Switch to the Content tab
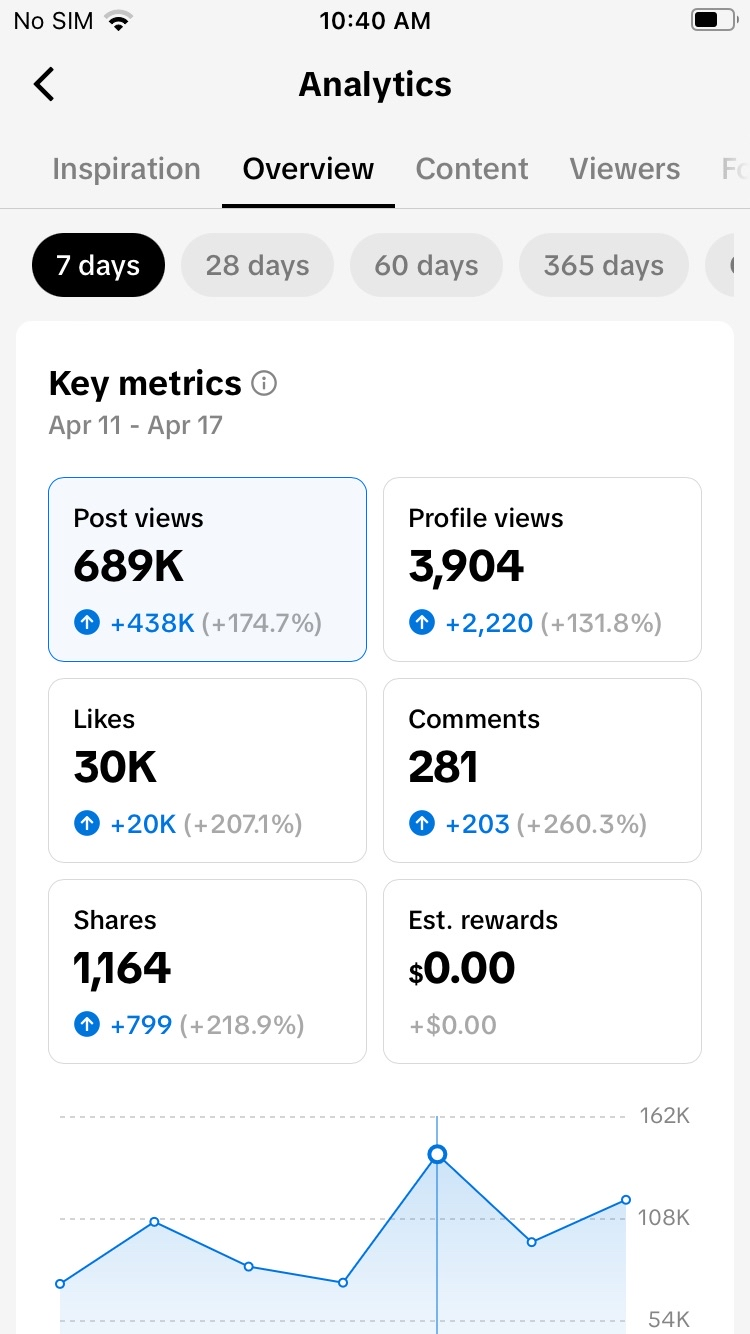This screenshot has width=750, height=1334. (x=472, y=169)
